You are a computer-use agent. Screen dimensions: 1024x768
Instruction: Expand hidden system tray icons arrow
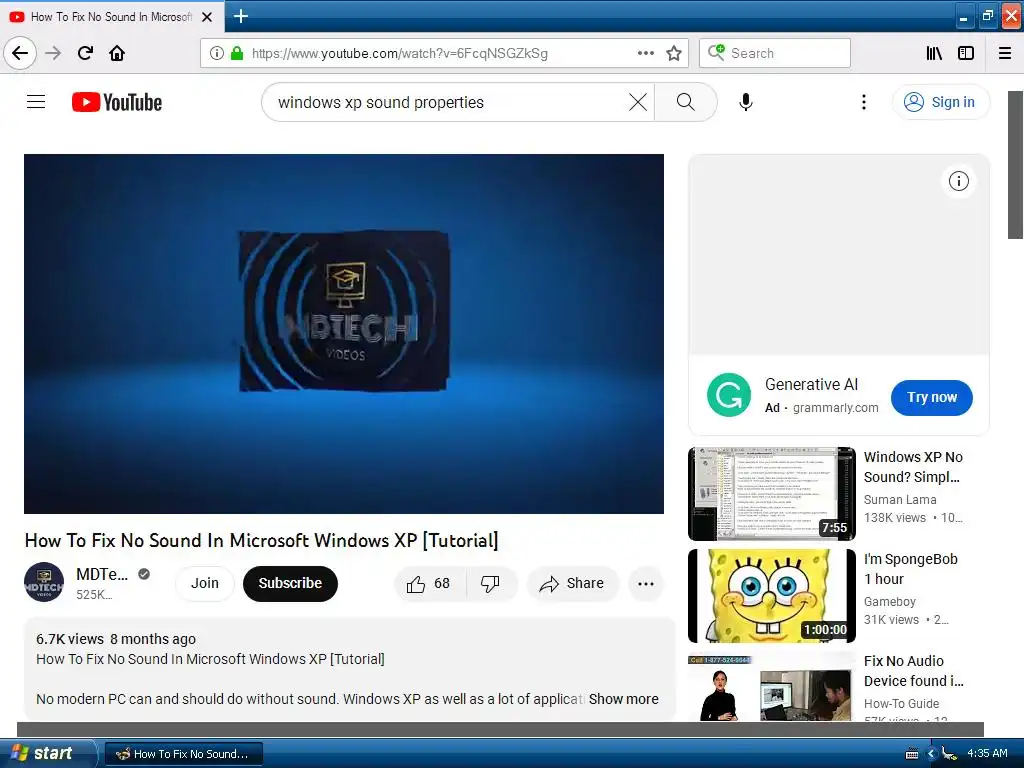point(931,754)
